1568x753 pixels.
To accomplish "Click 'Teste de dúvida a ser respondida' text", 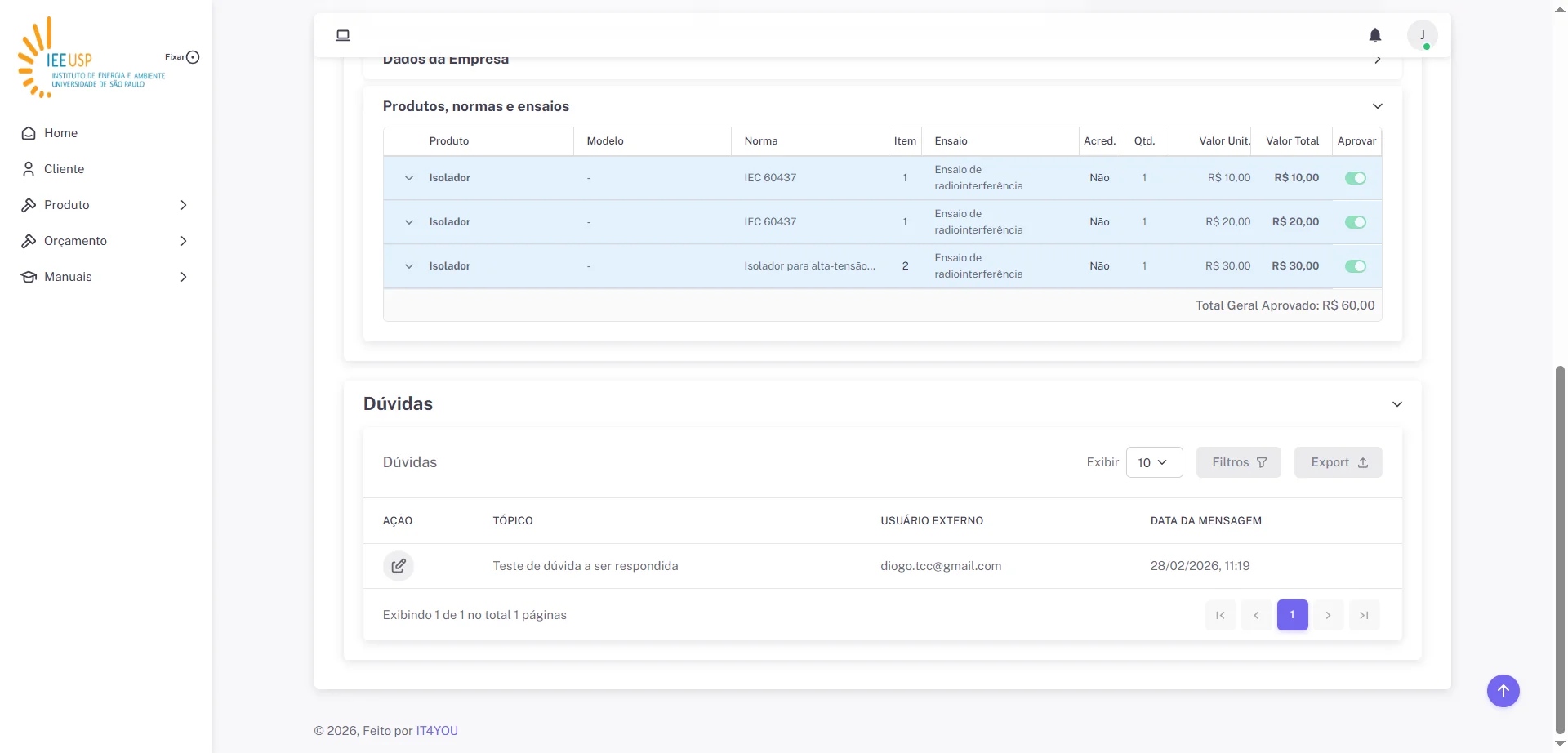I will click(586, 566).
